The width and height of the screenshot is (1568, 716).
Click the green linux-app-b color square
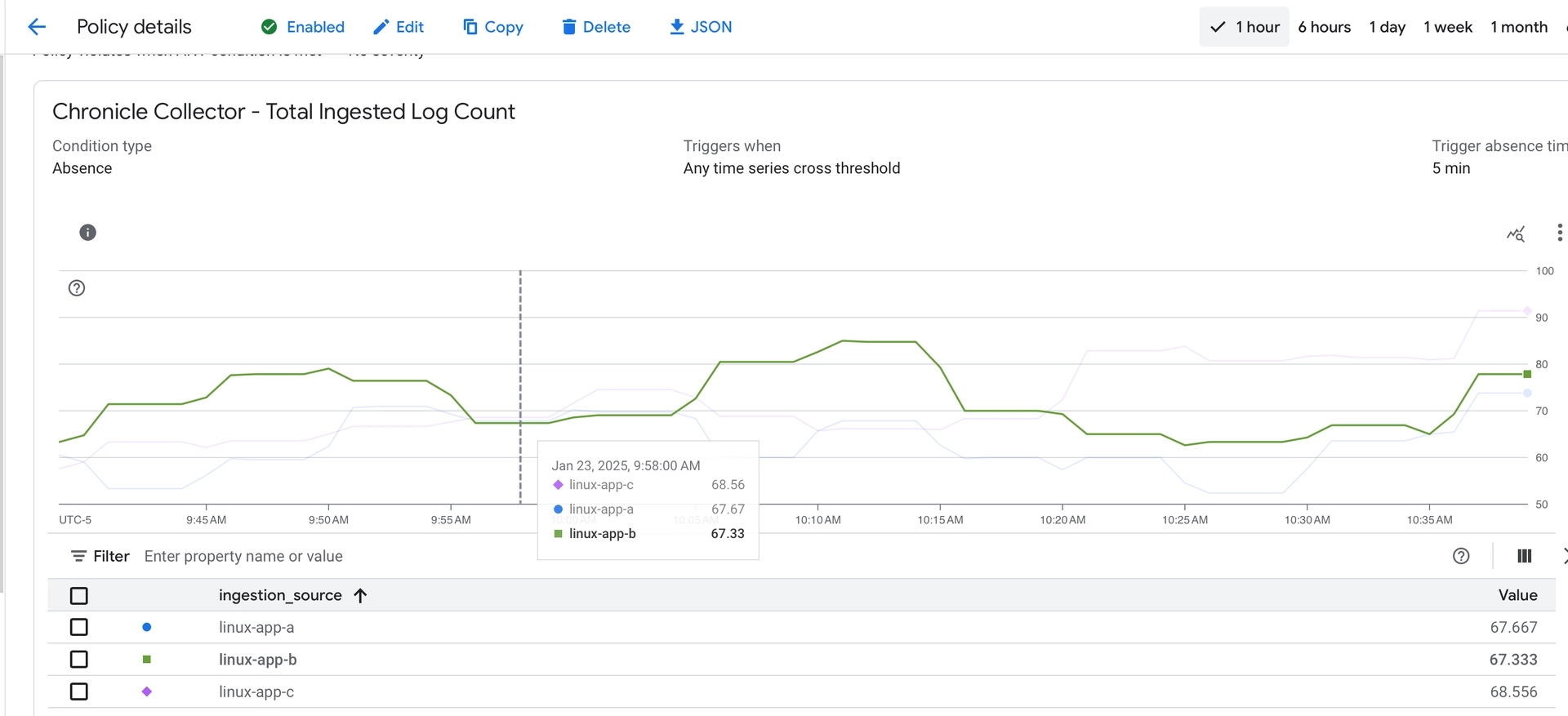pyautogui.click(x=147, y=659)
